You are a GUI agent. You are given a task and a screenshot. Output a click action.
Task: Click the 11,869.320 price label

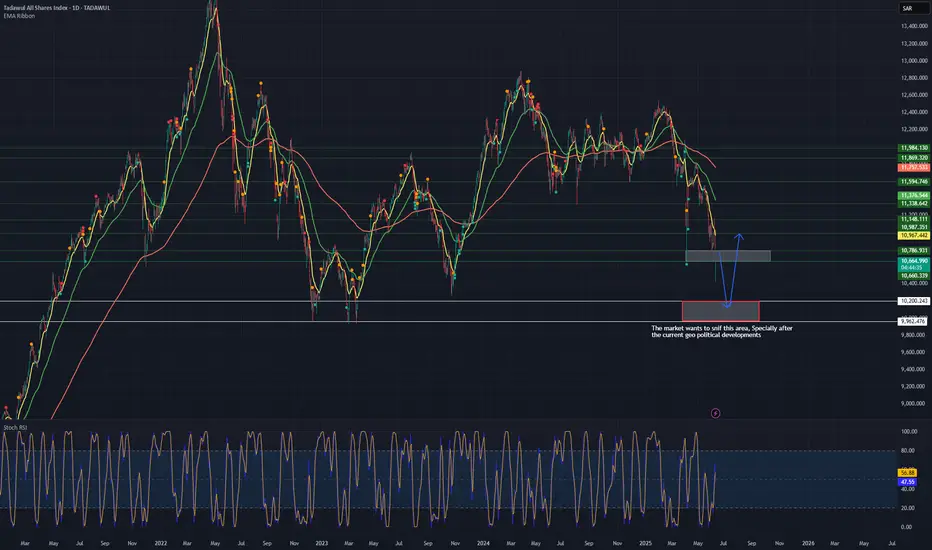click(914, 158)
